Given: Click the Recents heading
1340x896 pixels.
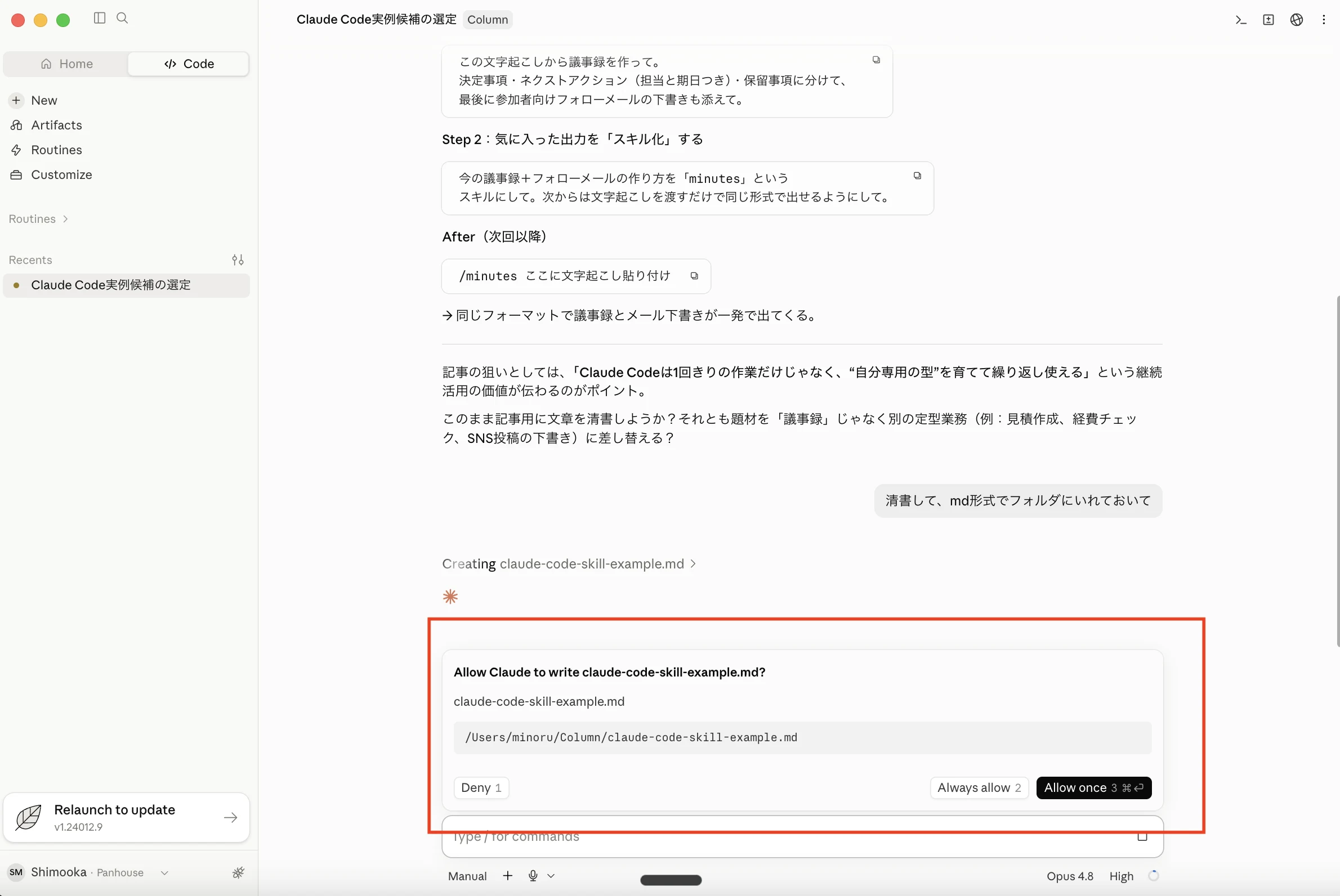Looking at the screenshot, I should 30,260.
